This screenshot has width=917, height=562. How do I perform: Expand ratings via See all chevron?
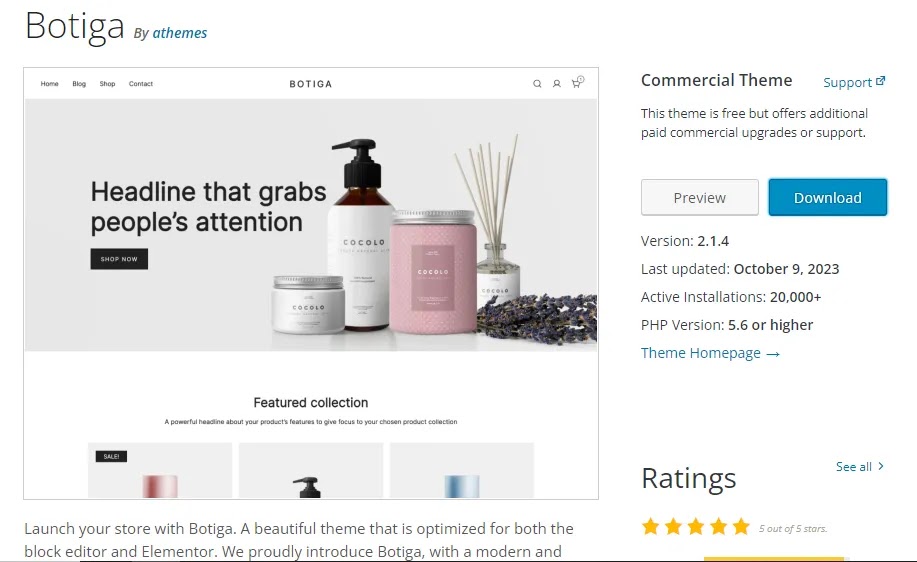(881, 466)
